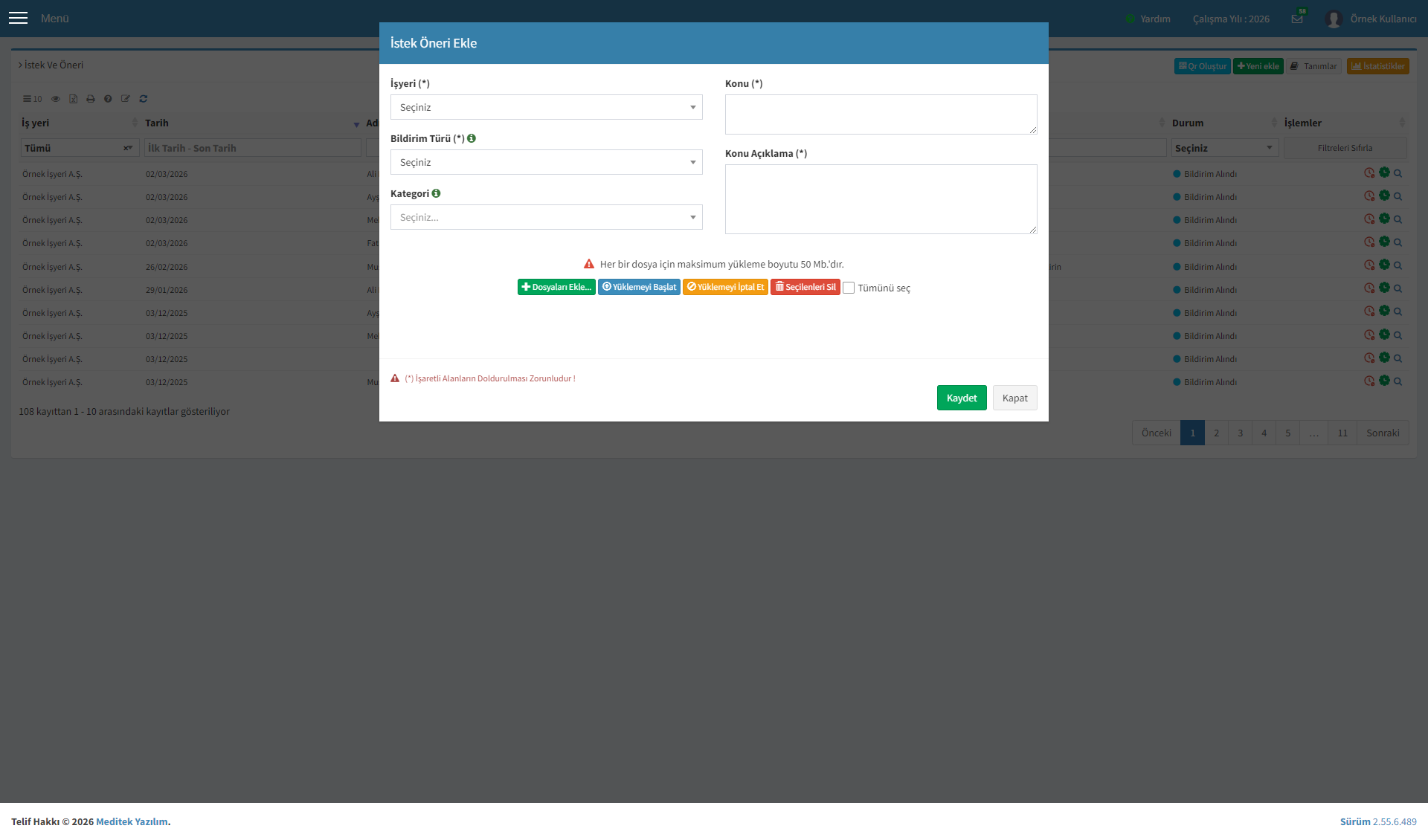Image resolution: width=1428 pixels, height=840 pixels.
Task: Click the green Kaydet button
Action: [x=962, y=398]
